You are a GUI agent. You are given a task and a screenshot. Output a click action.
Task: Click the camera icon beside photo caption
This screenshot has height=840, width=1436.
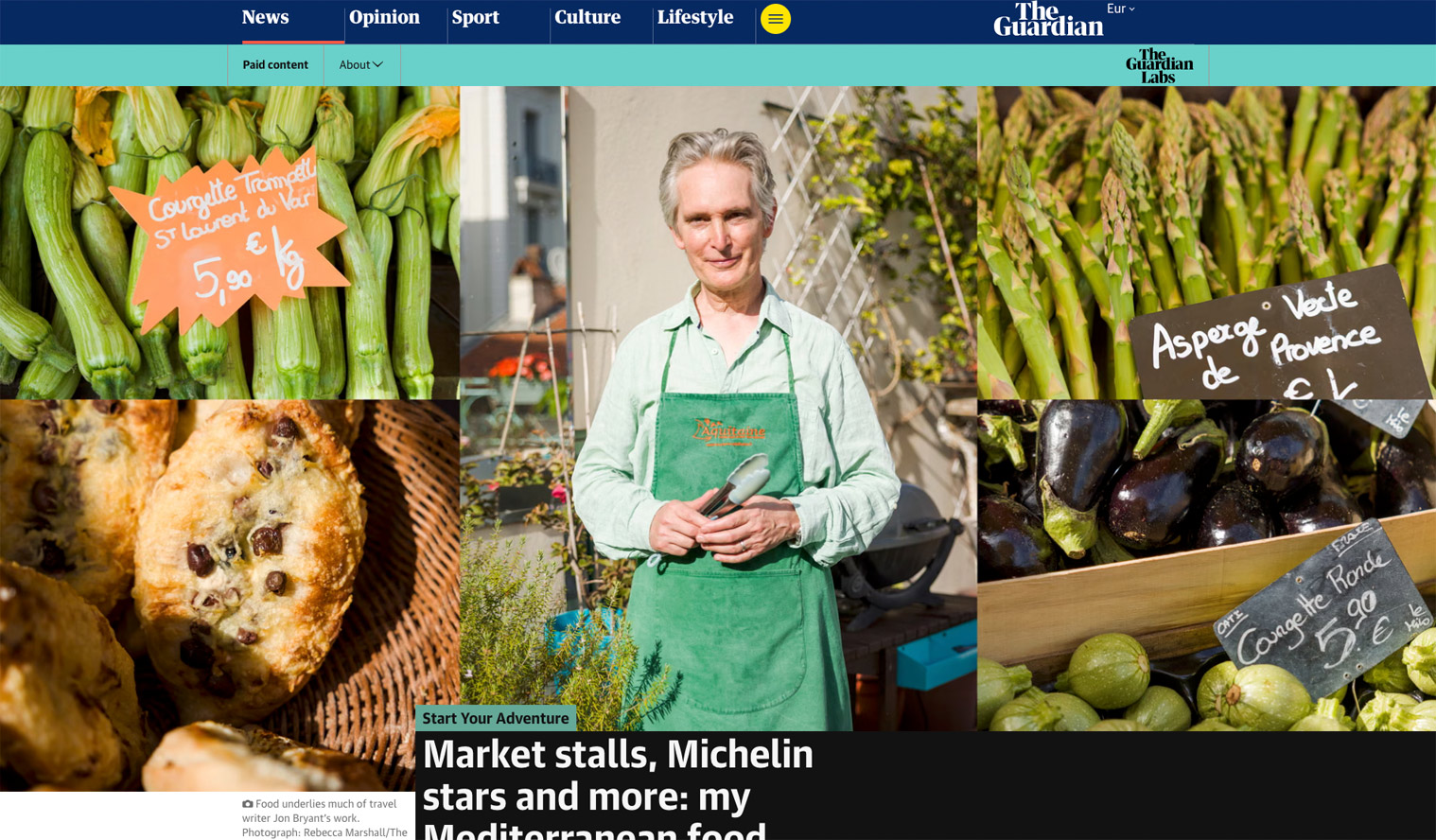248,804
